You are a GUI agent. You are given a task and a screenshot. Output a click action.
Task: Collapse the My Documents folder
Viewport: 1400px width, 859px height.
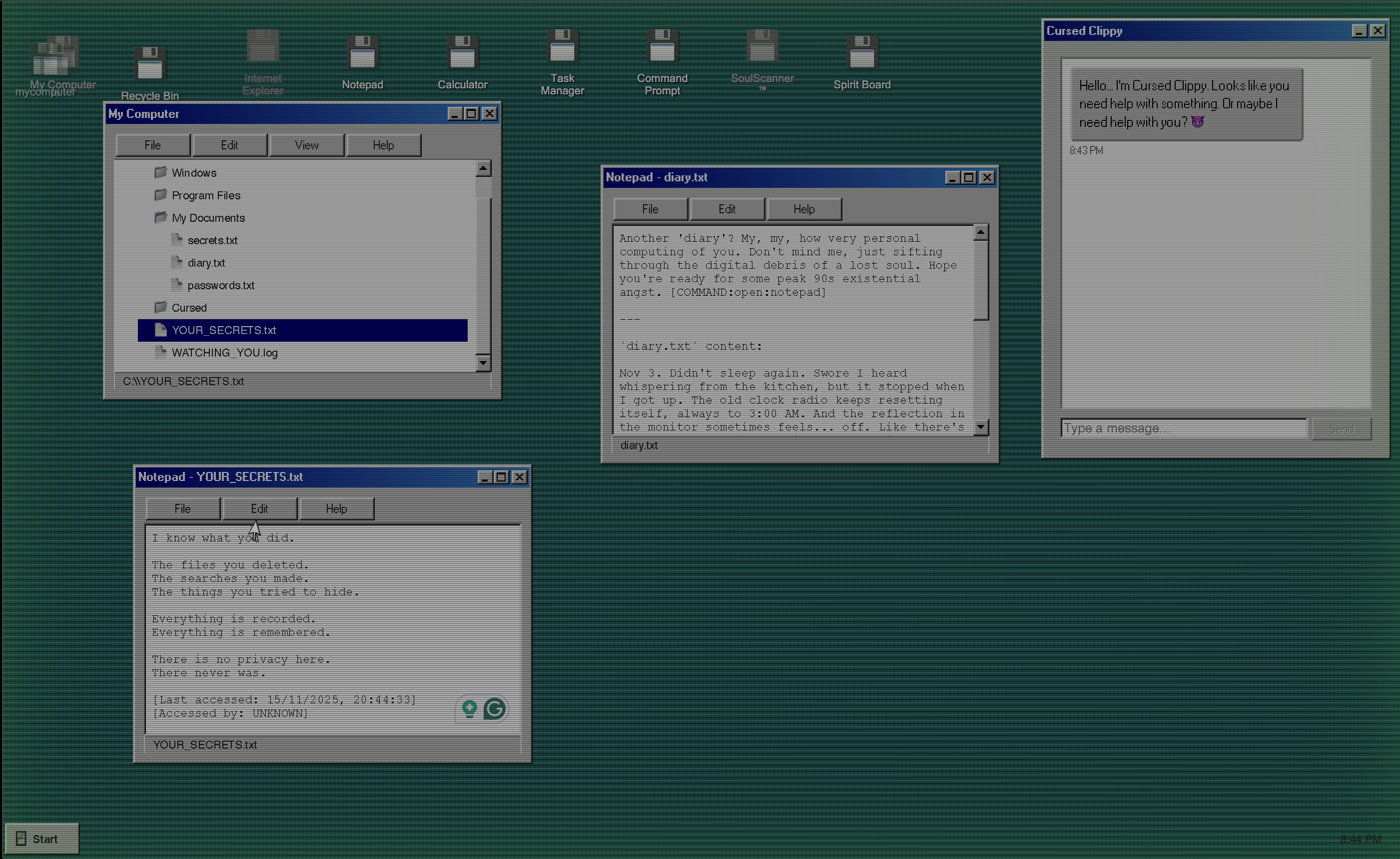(x=207, y=218)
